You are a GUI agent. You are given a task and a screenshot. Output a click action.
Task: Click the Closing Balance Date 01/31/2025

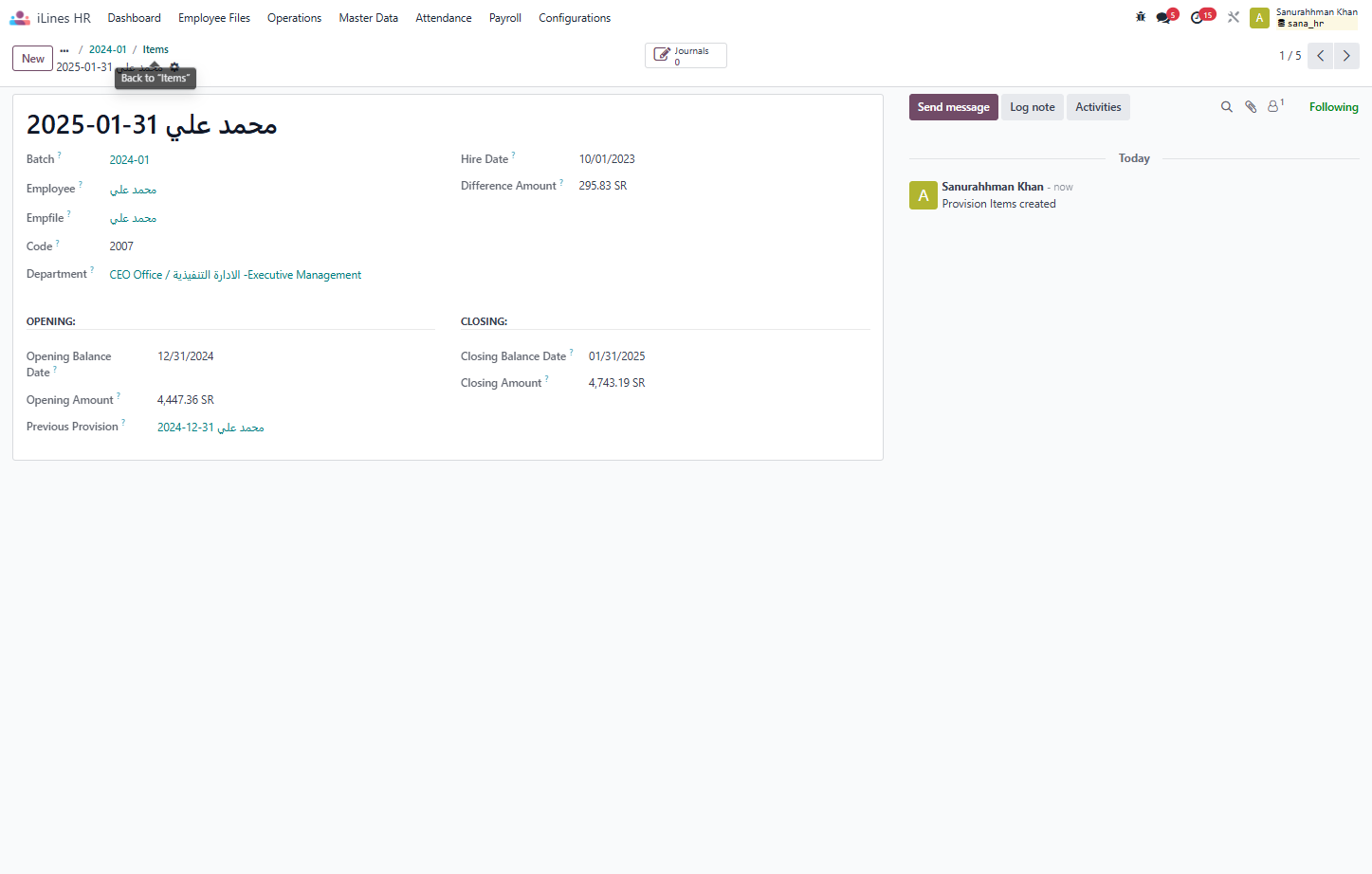click(616, 356)
